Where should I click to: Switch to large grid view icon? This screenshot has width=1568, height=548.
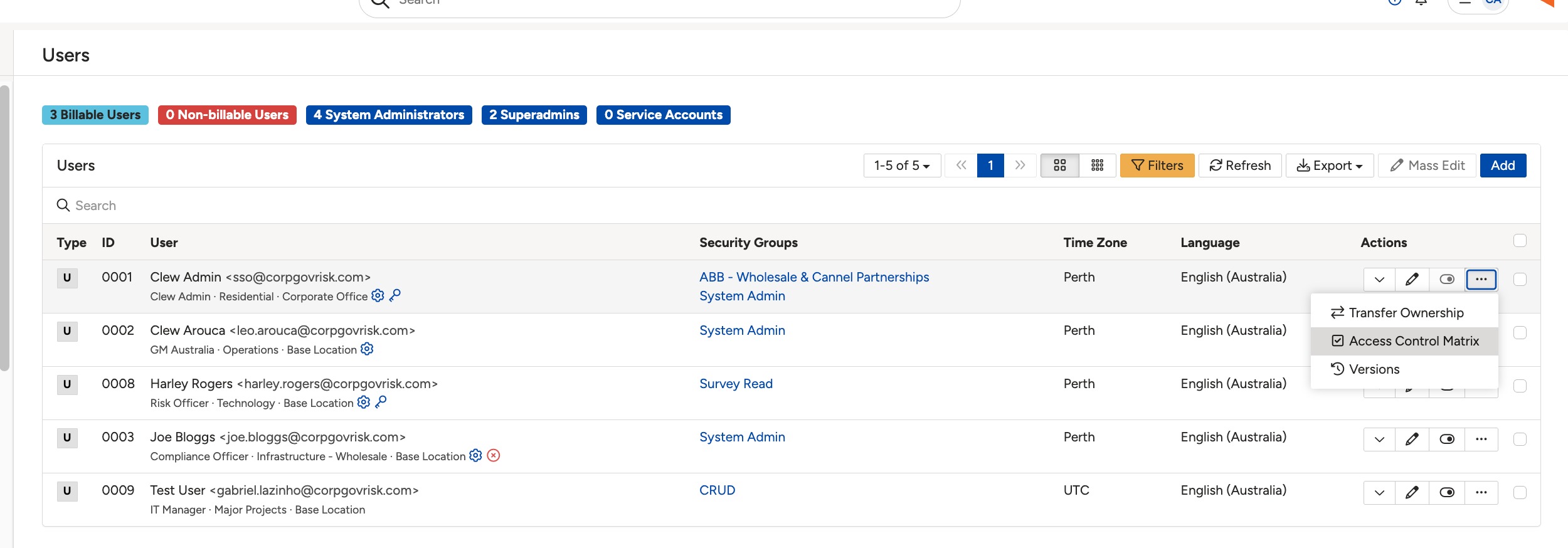(x=1060, y=166)
